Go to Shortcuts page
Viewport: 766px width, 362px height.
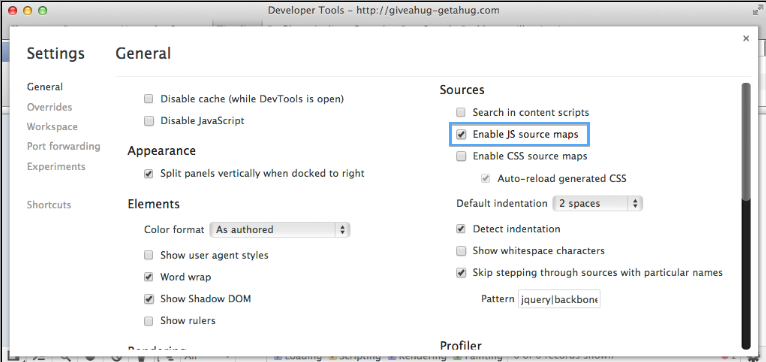click(x=49, y=205)
